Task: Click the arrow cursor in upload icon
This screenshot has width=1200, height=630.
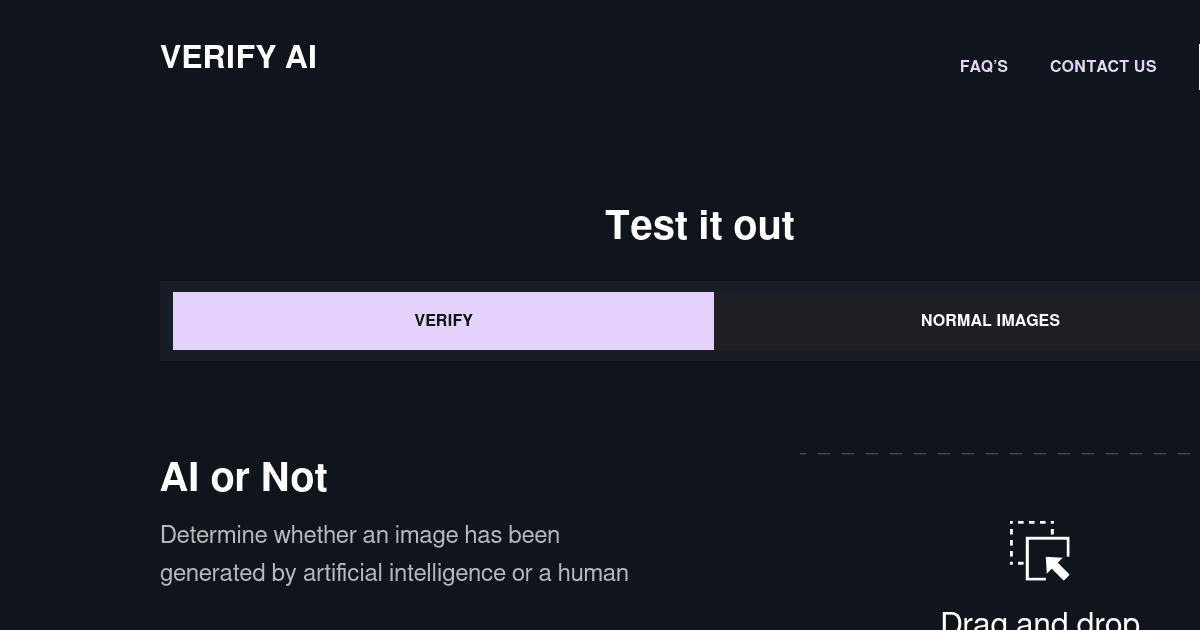Action: [1054, 565]
